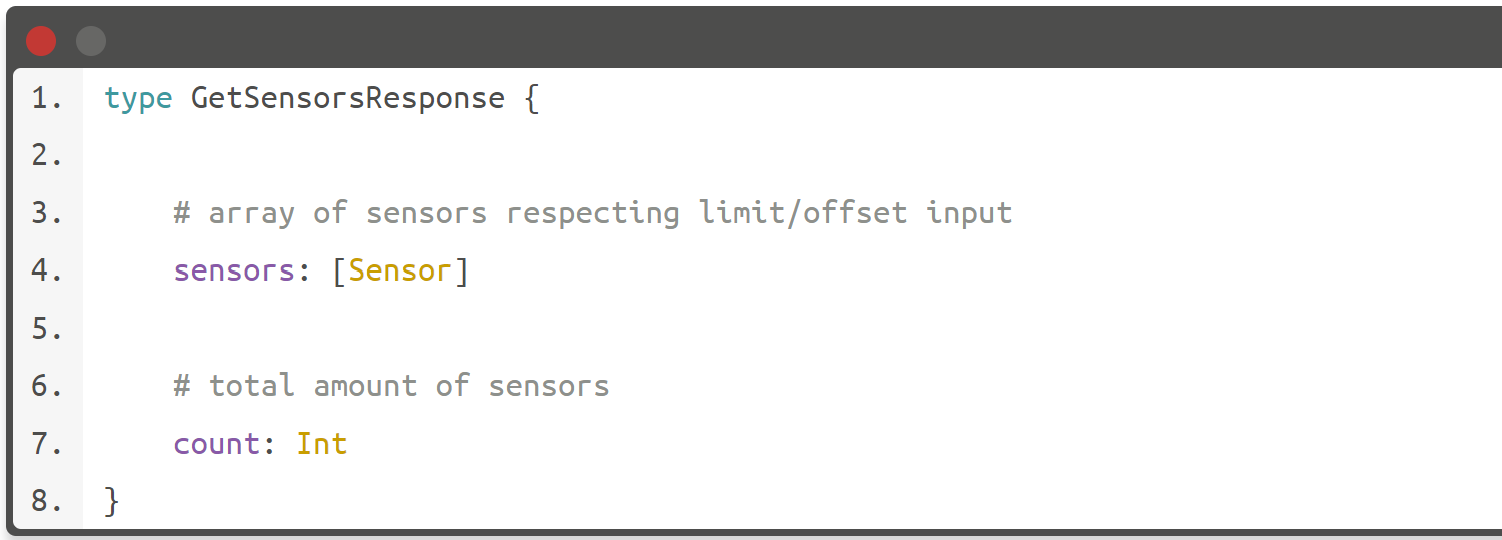The image size is (1502, 540).
Task: Click the 'sensors' field name
Action: coord(234,271)
